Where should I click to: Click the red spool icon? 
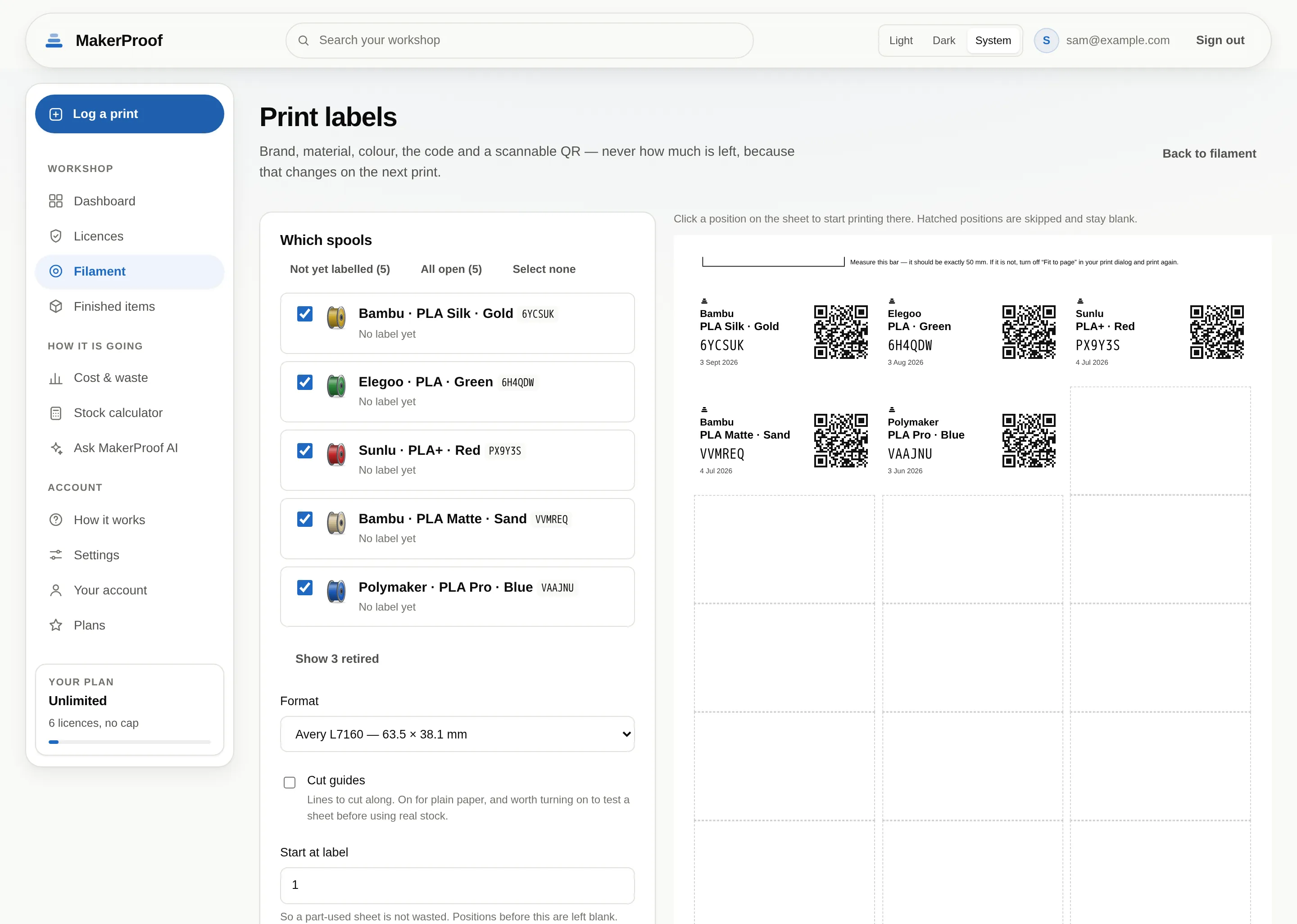(x=336, y=454)
